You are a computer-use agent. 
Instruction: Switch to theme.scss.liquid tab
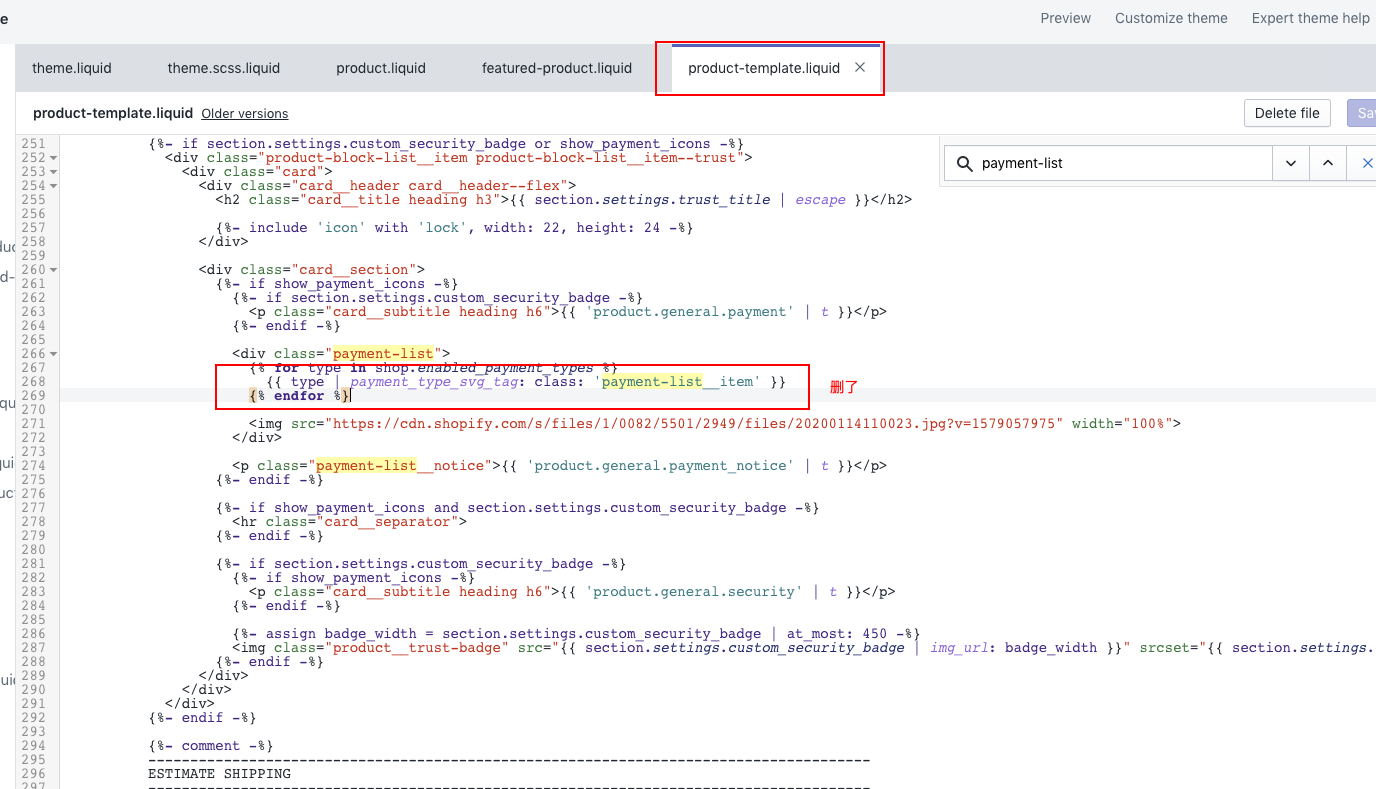[224, 68]
